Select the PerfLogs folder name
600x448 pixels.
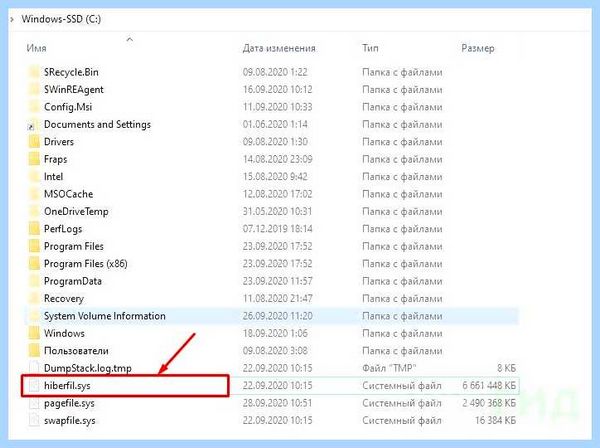[63, 229]
